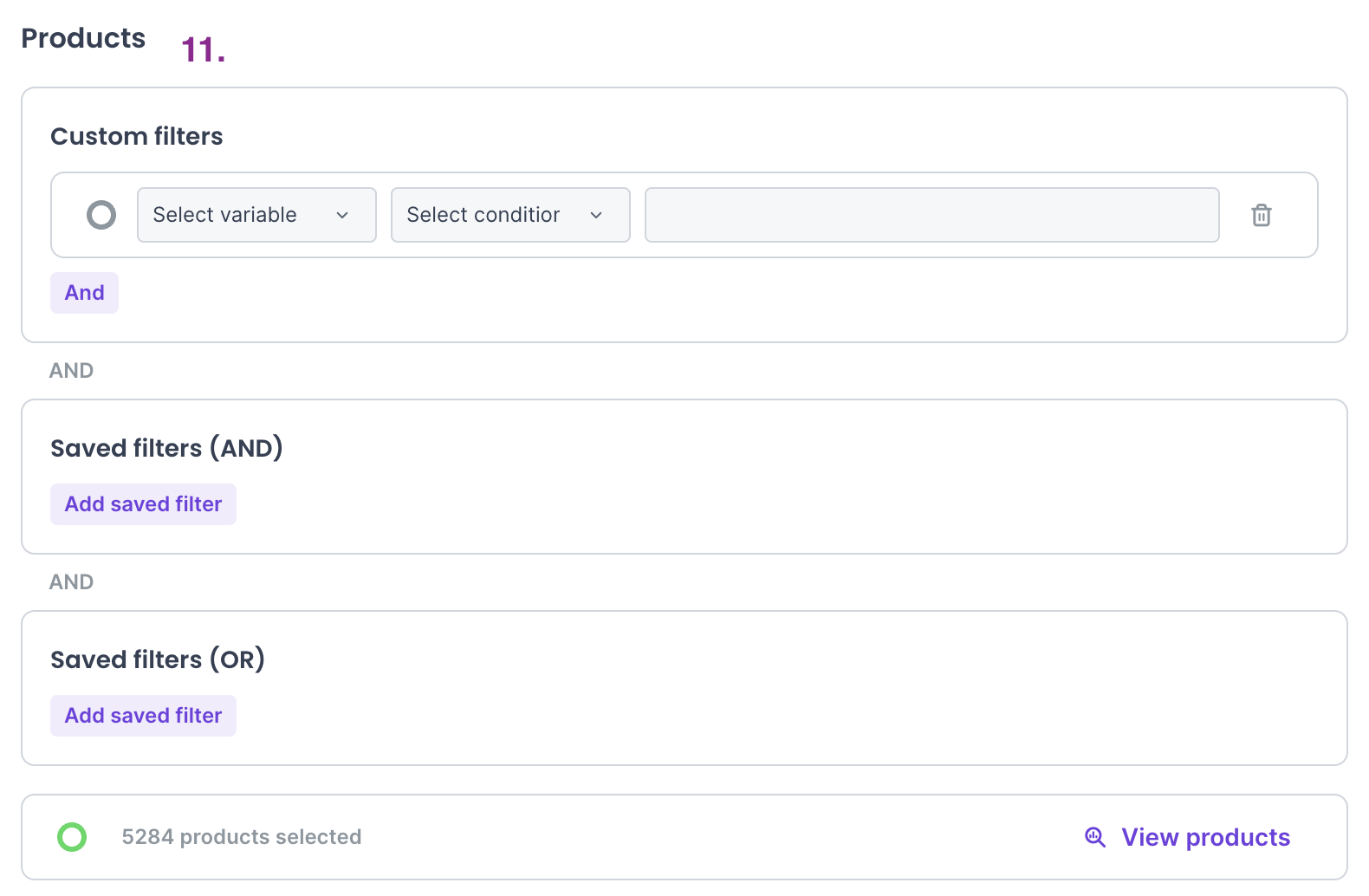Click the Products section heading
This screenshot has width=1369, height=896.
[83, 38]
